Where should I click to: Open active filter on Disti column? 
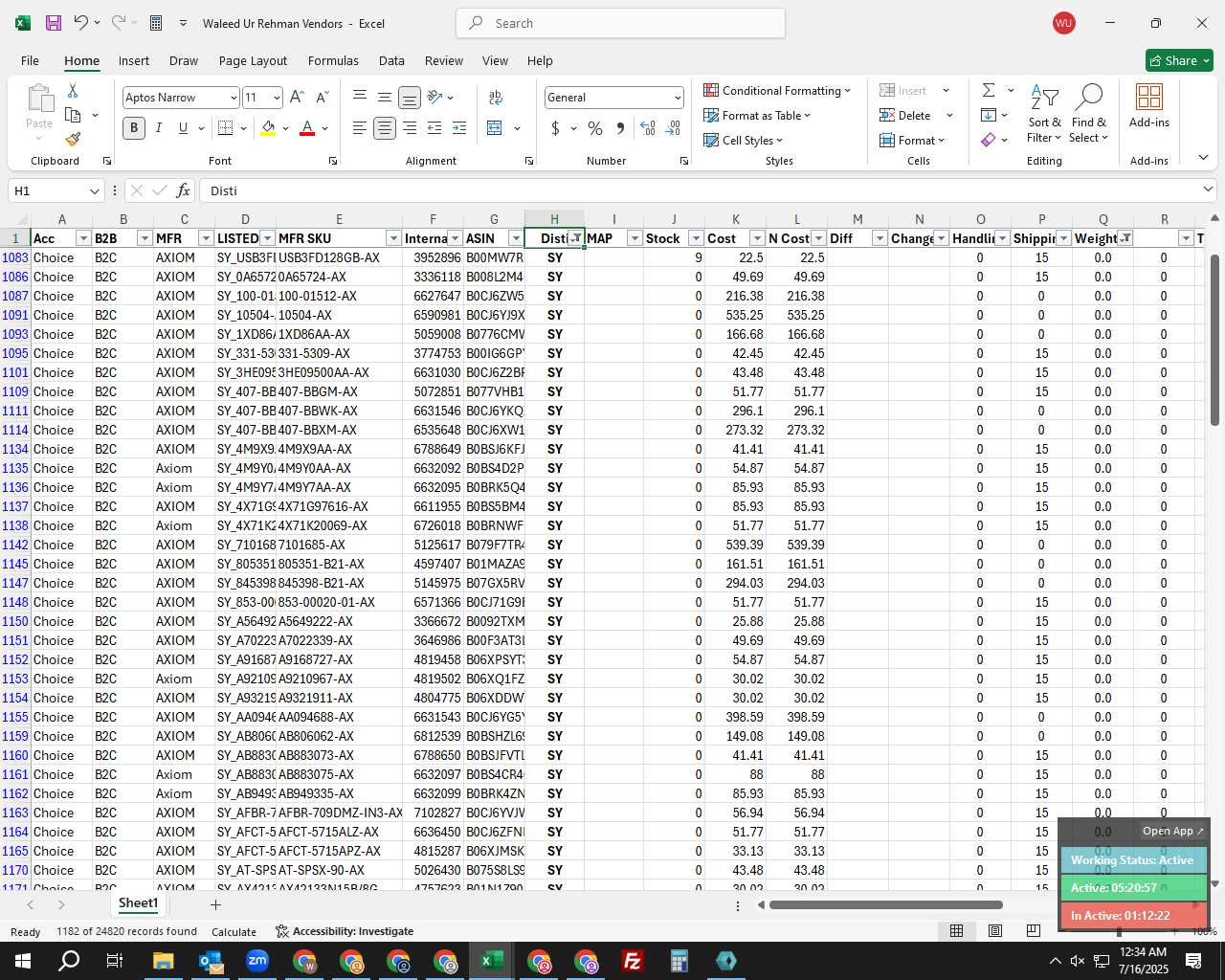click(575, 238)
